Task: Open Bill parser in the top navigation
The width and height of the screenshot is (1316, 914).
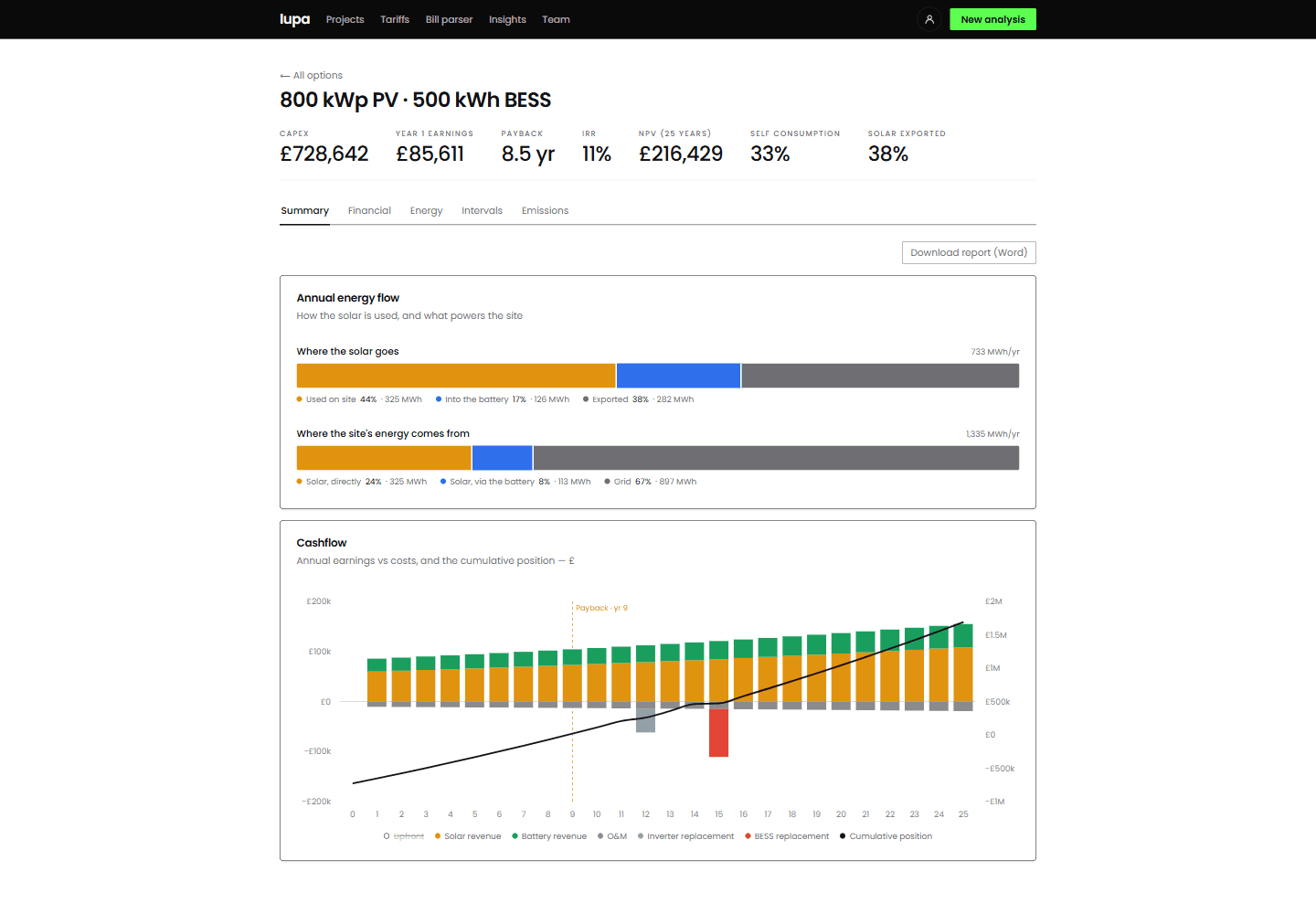Action: click(x=449, y=19)
